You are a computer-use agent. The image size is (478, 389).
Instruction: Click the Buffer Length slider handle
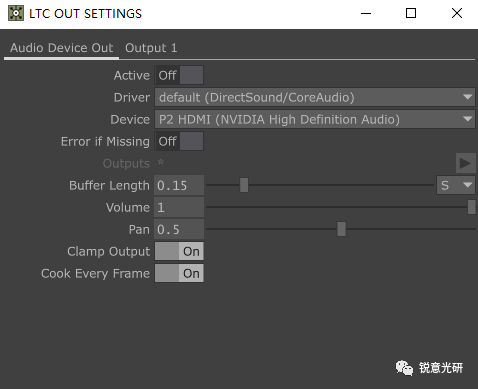point(244,185)
